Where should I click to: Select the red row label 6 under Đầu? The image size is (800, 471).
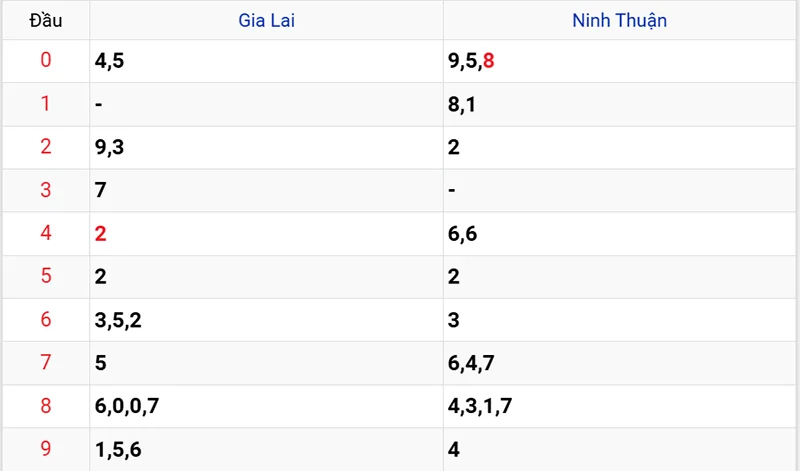point(46,320)
